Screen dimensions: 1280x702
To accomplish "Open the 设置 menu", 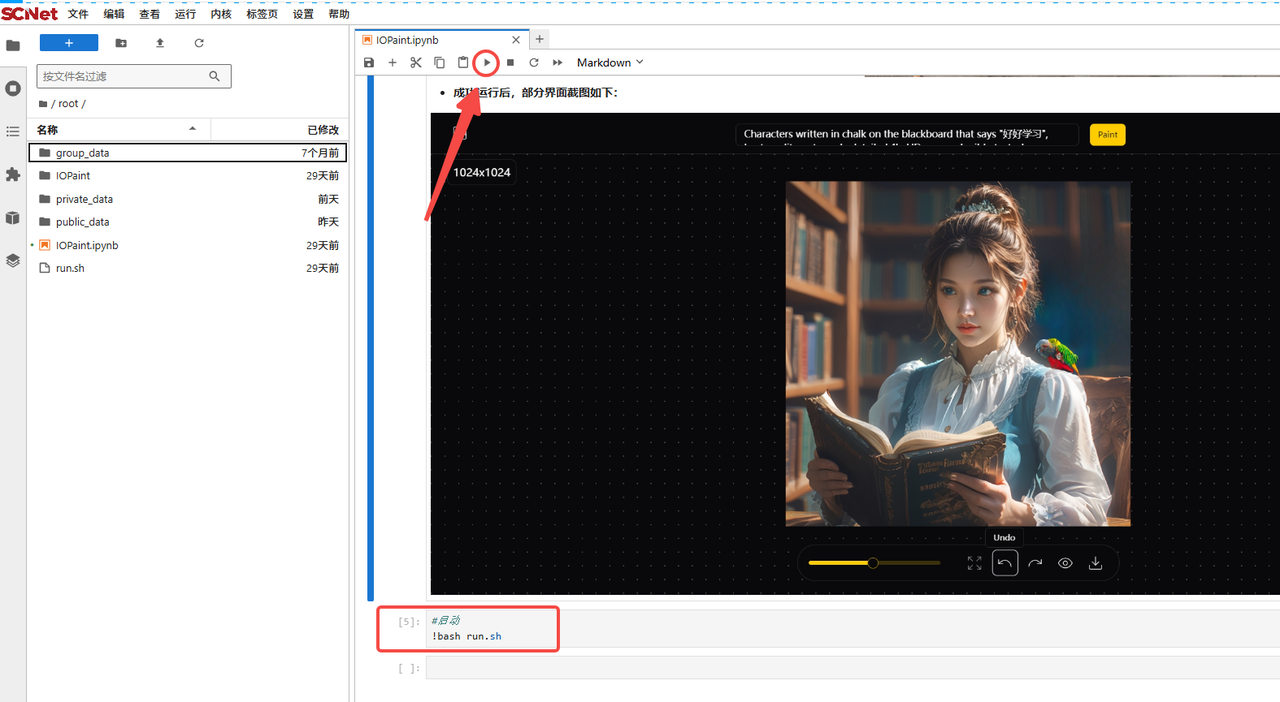I will 303,14.
